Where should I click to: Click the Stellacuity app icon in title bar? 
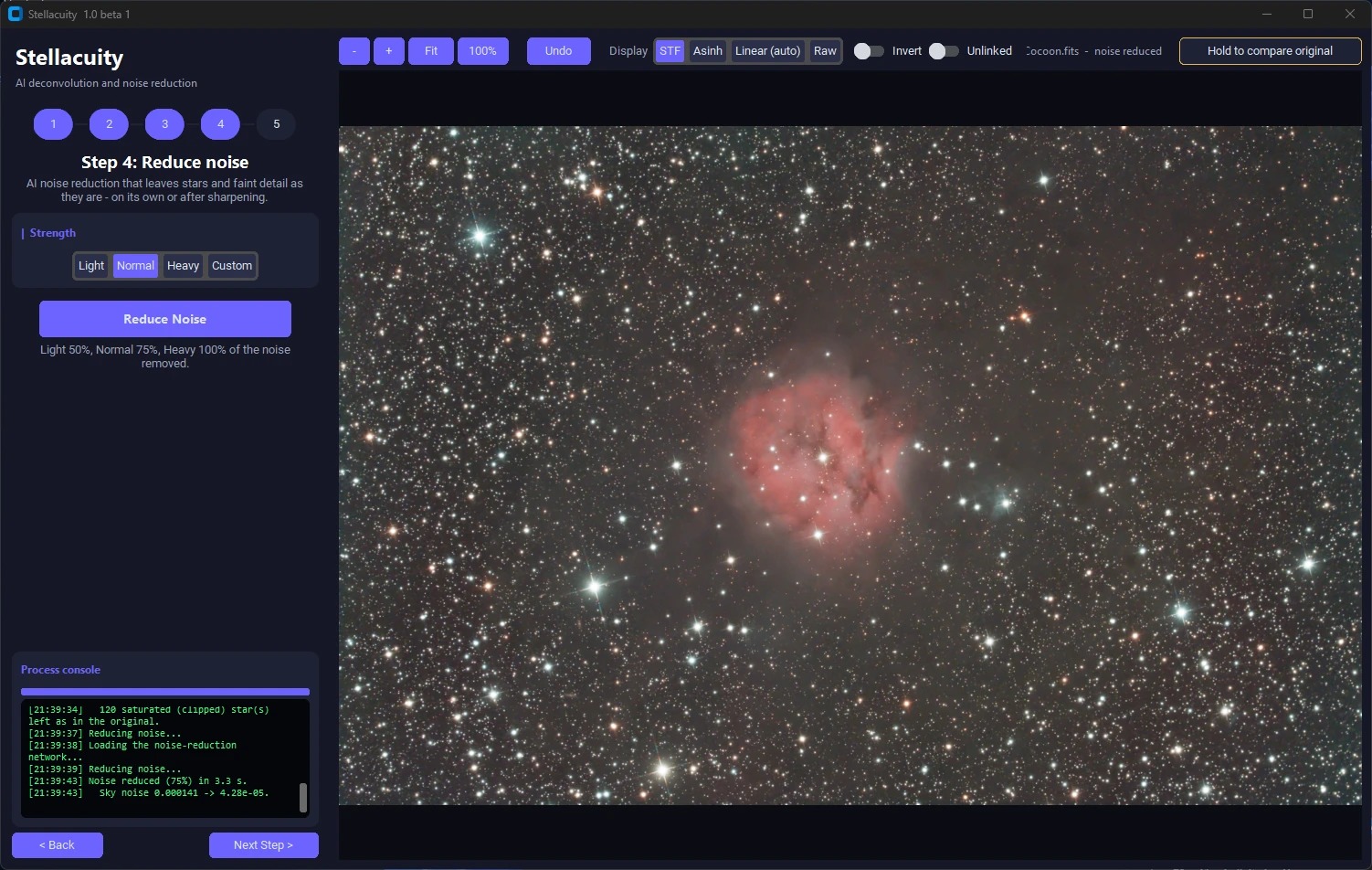click(15, 14)
